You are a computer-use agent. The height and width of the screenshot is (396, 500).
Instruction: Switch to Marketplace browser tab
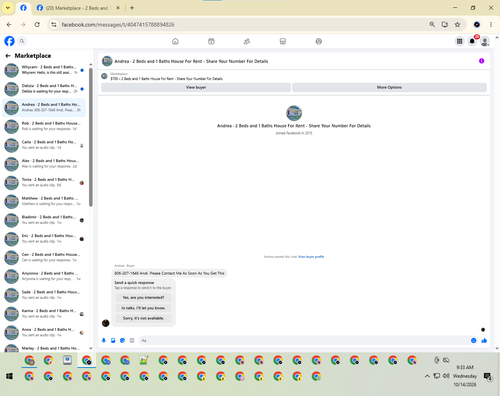pyautogui.click(x=77, y=8)
